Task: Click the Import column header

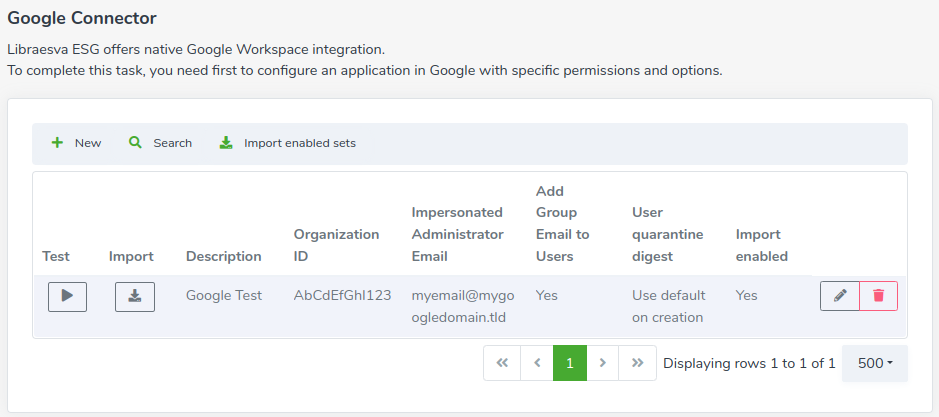Action: point(131,256)
